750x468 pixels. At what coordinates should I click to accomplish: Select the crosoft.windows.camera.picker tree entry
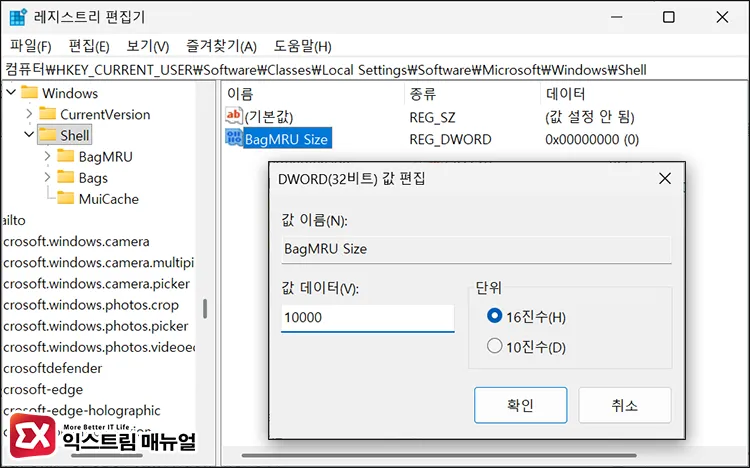coord(96,284)
